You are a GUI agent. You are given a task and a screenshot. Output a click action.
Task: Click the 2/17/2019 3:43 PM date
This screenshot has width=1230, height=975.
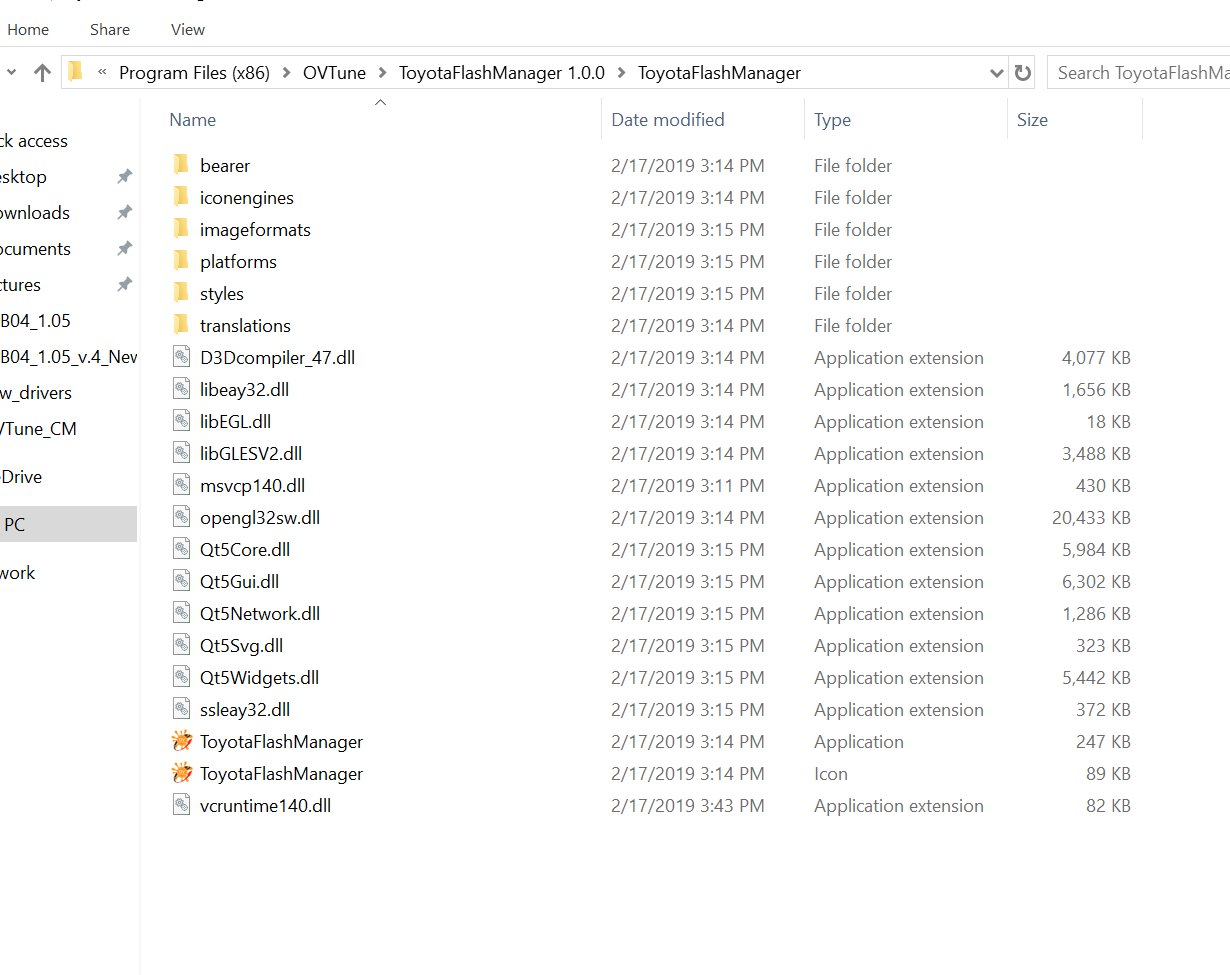[x=688, y=805]
